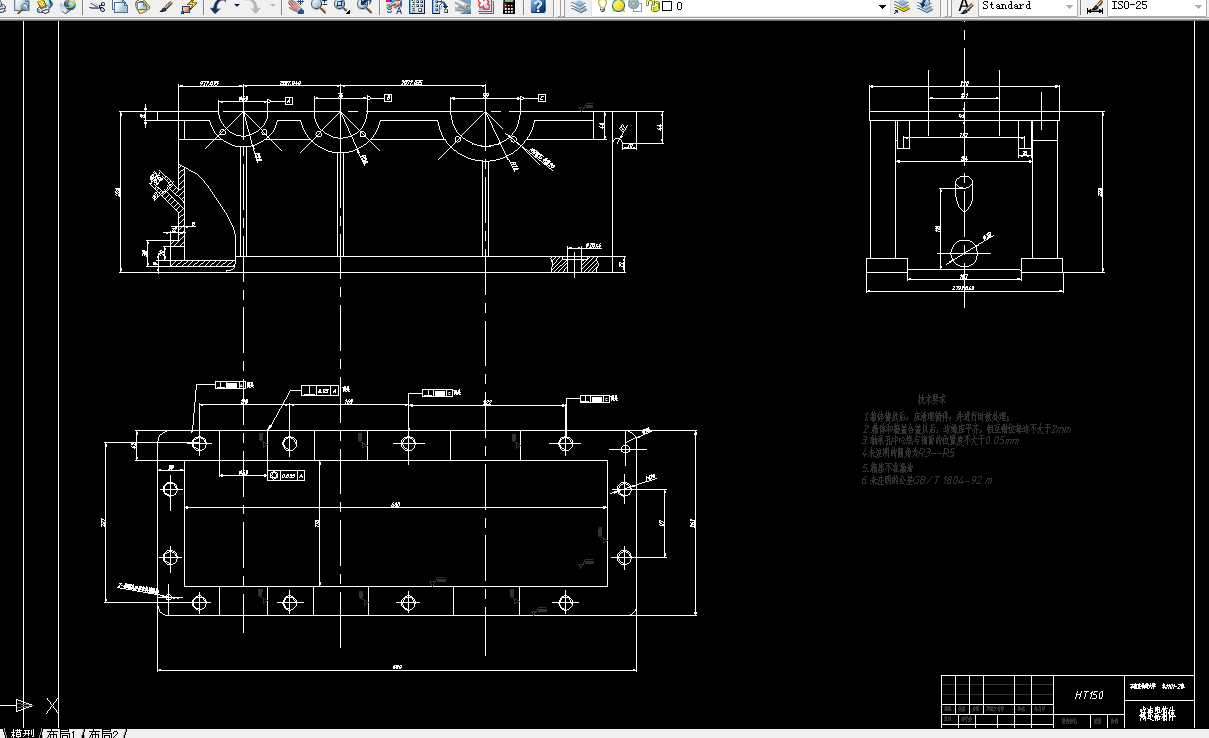Open the ISO-25 dimension style dropdown
The height and width of the screenshot is (738, 1209).
[x=1157, y=6]
